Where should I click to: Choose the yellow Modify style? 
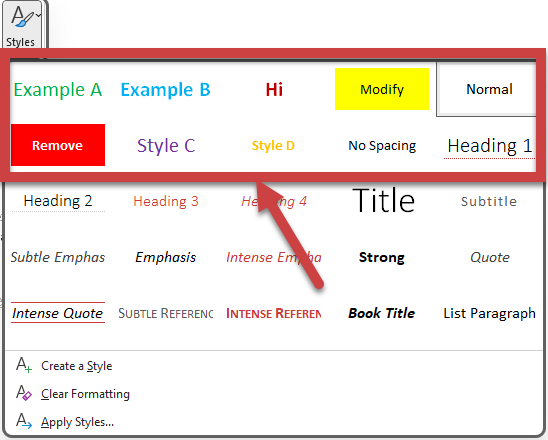coord(382,89)
